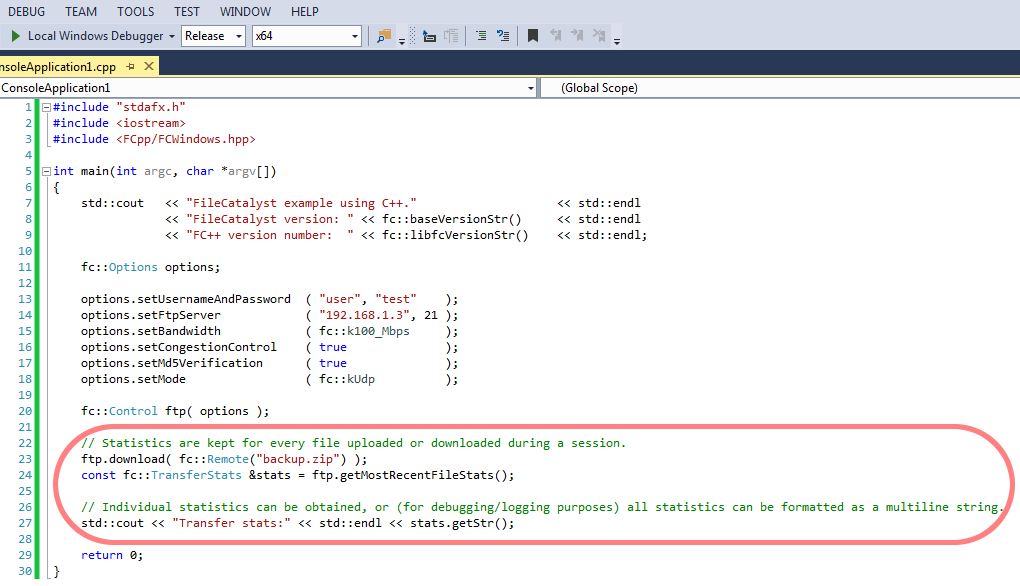This screenshot has height=586, width=1020.
Task: Collapse the #include block on line 1
Action: pyautogui.click(x=46, y=107)
